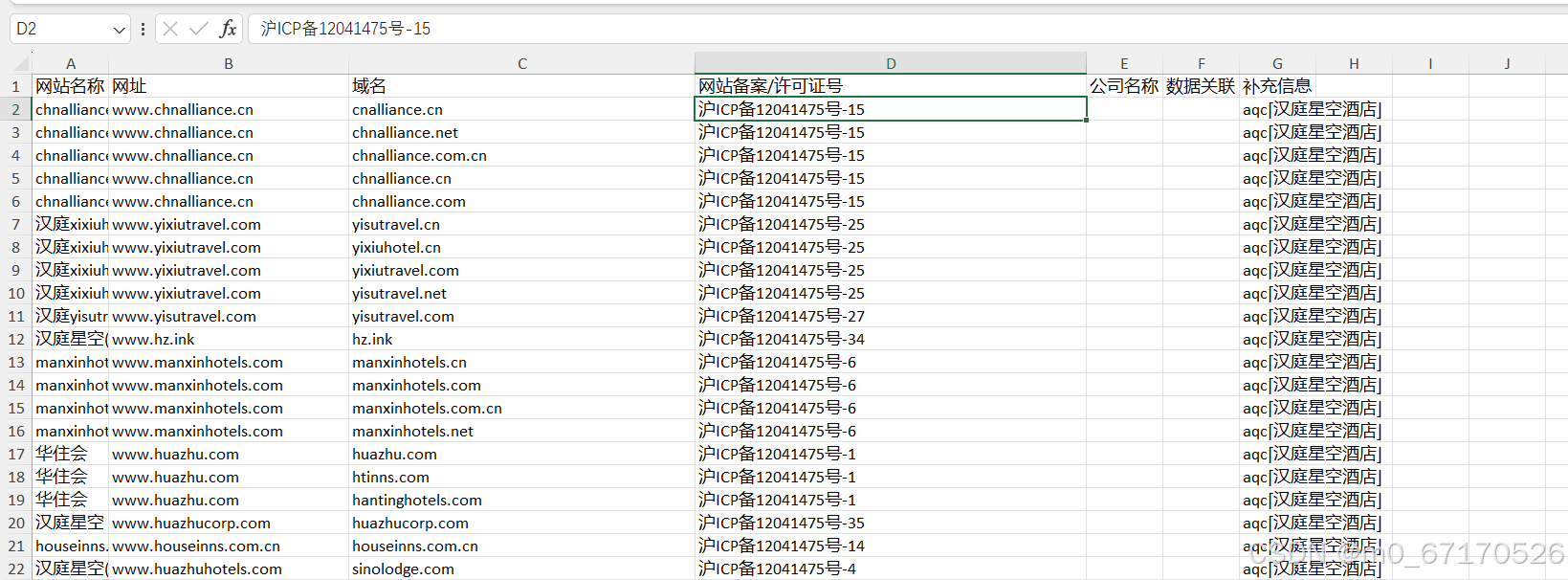Select row 12 header
This screenshot has height=580, width=1568.
(16, 339)
